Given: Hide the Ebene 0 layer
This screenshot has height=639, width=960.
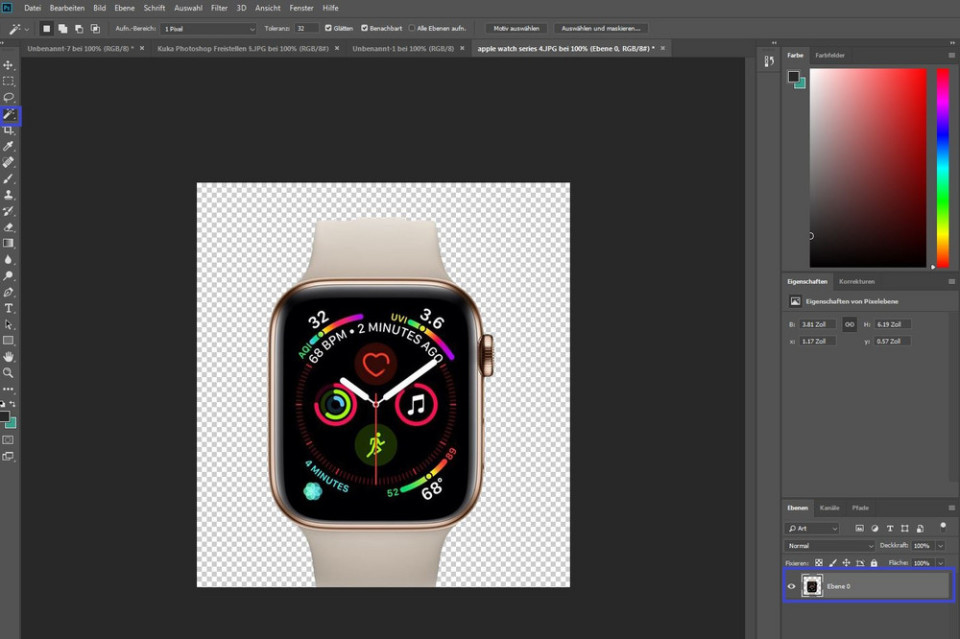Looking at the screenshot, I should [791, 586].
